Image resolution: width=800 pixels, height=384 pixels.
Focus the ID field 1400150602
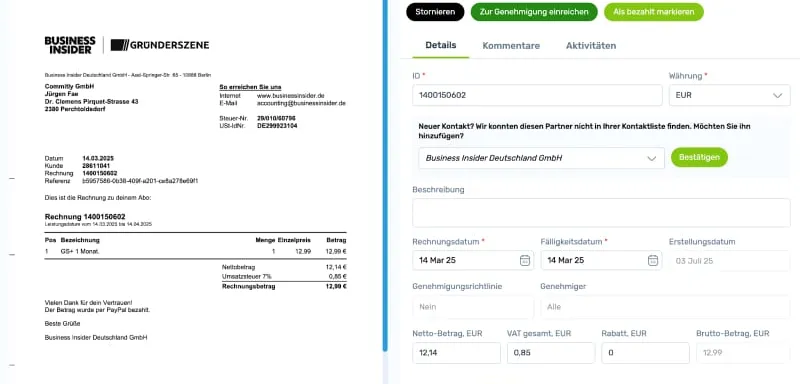click(537, 95)
